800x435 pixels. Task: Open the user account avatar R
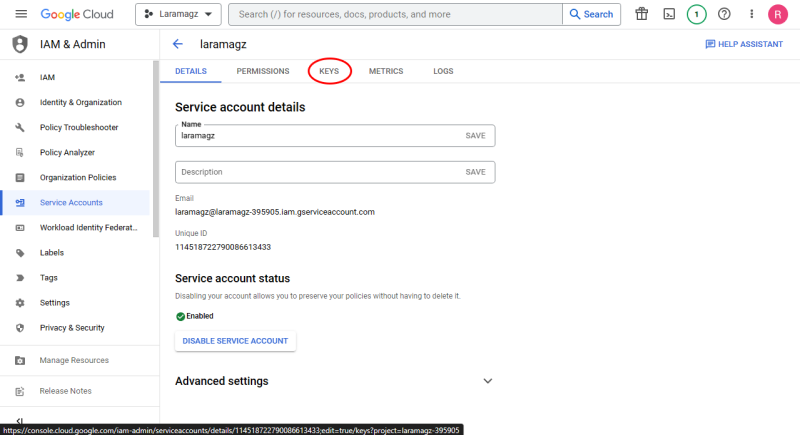[x=778, y=14]
